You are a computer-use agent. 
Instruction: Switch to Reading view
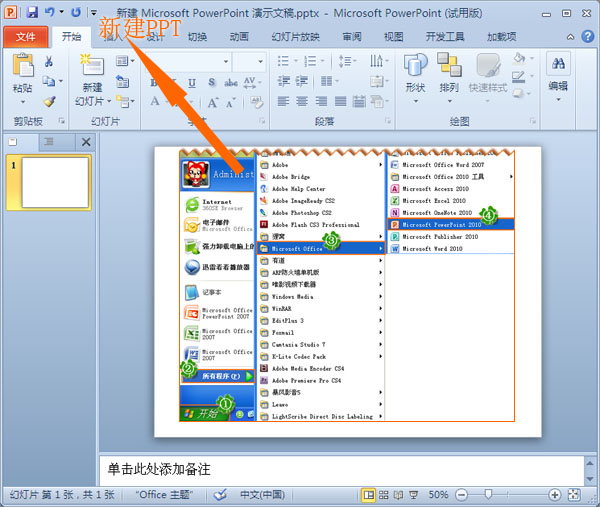tap(398, 495)
